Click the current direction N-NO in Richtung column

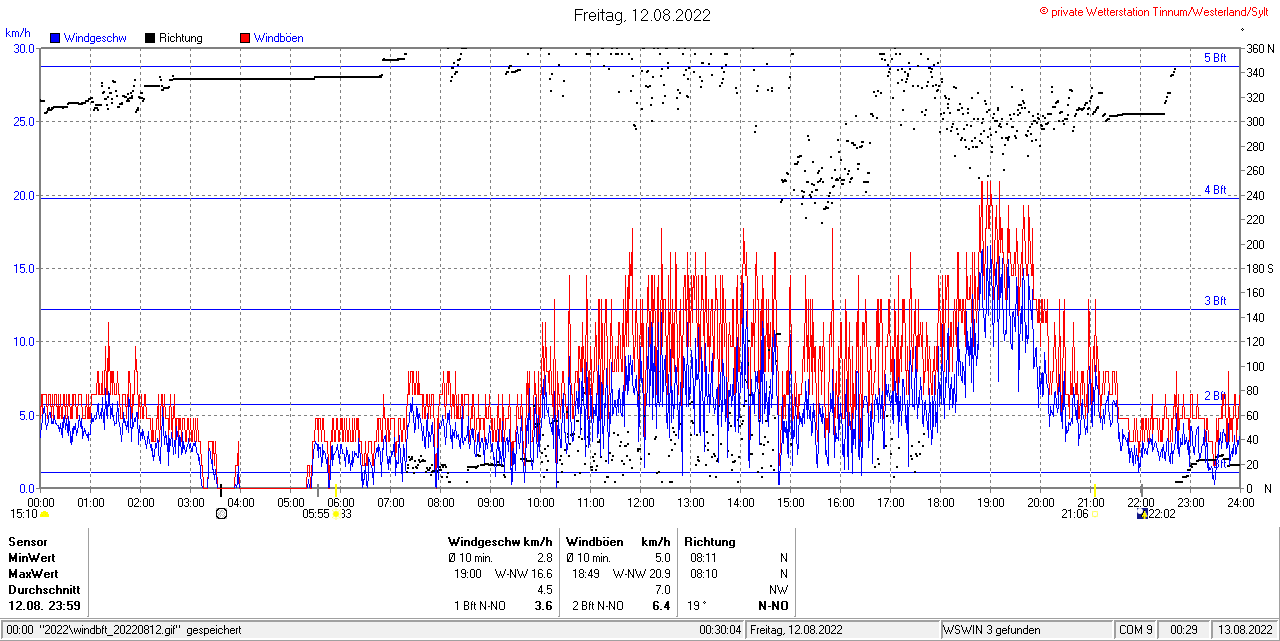(x=773, y=606)
